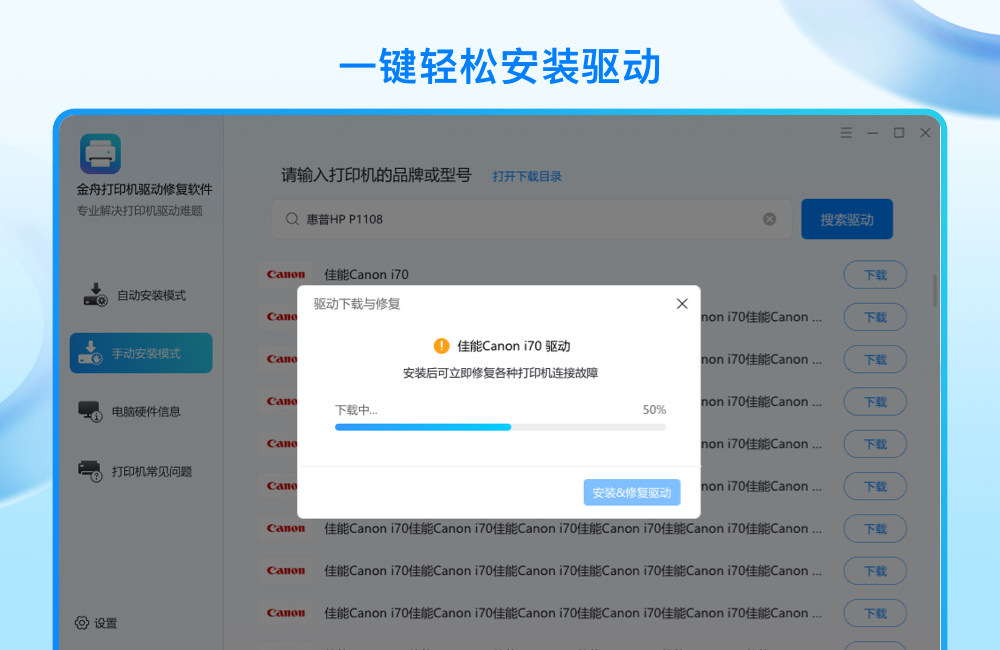Open the hamburger menu at the top right

click(x=845, y=131)
